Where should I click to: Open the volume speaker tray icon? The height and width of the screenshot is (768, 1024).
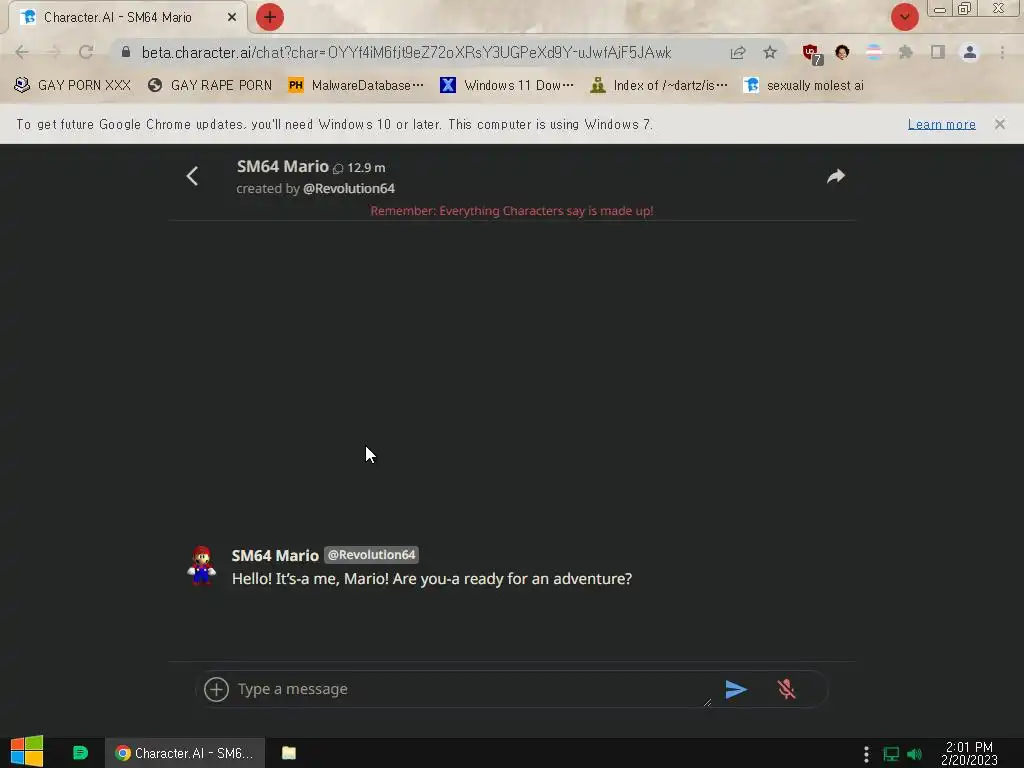tap(914, 754)
